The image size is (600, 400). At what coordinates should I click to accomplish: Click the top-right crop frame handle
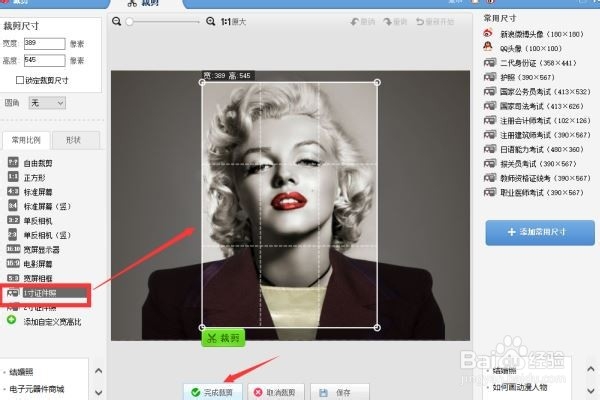(377, 82)
